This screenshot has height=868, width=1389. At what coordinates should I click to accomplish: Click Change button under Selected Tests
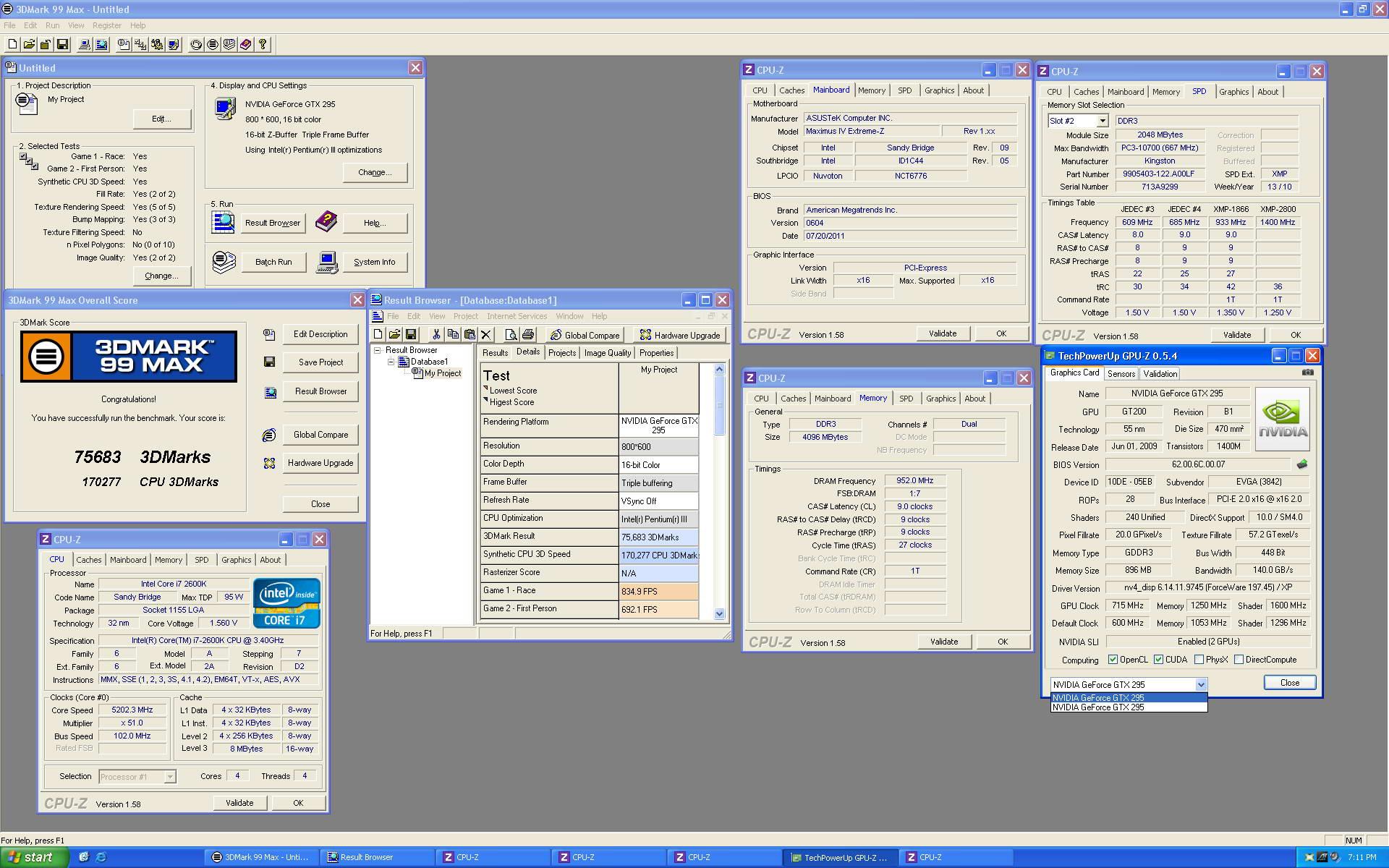pyautogui.click(x=161, y=276)
